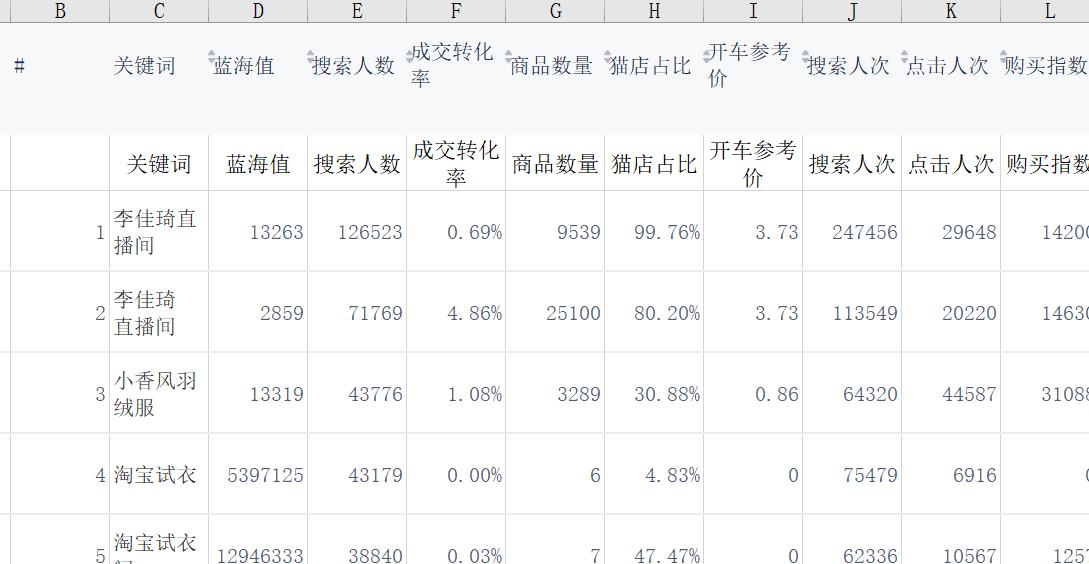
Task: Select row 1 keyword cell 李佳琦直播间
Action: (159, 231)
